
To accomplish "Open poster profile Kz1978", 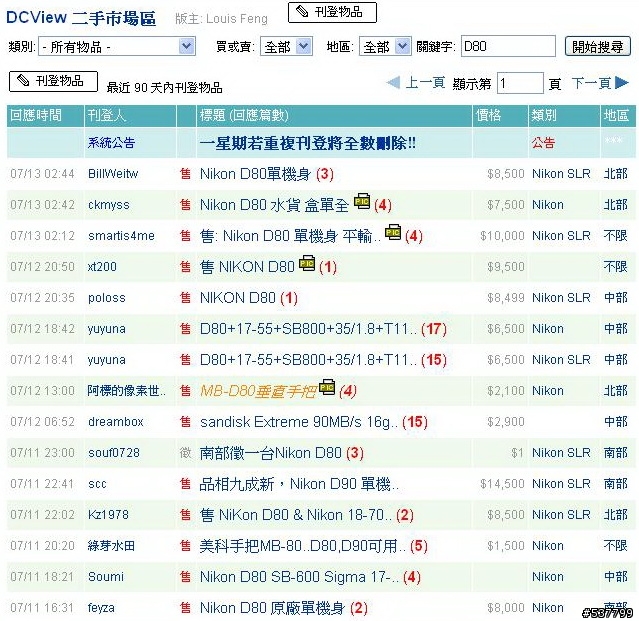I will point(108,515).
